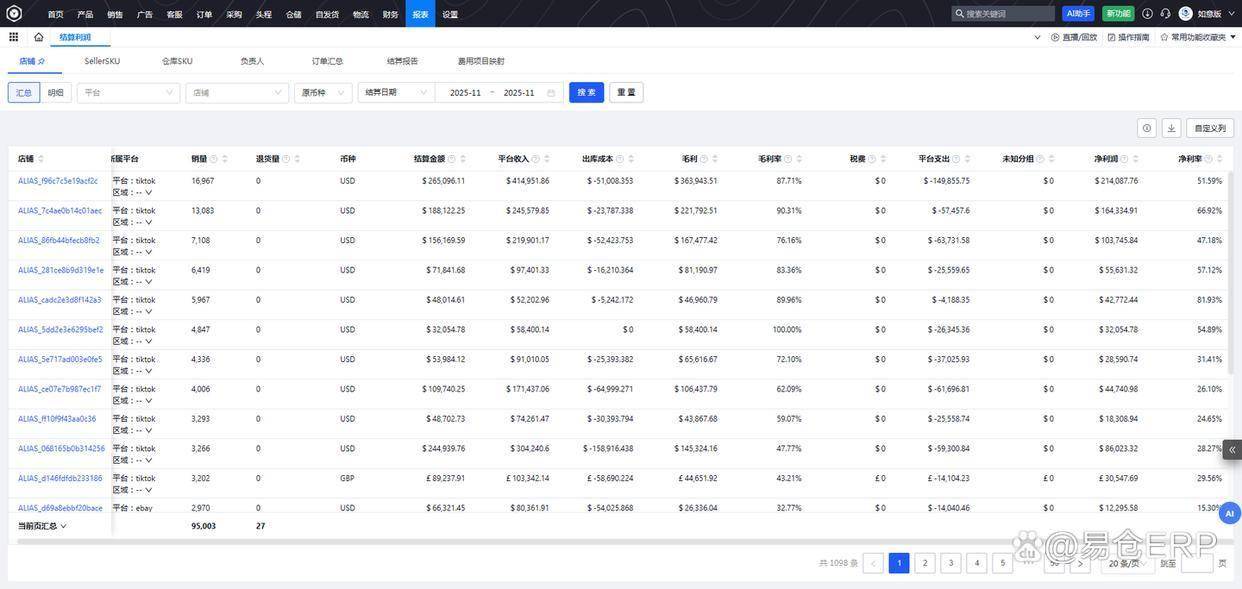Expand the 当前页汇总 summary row
The image size is (1242, 589).
click(42, 526)
